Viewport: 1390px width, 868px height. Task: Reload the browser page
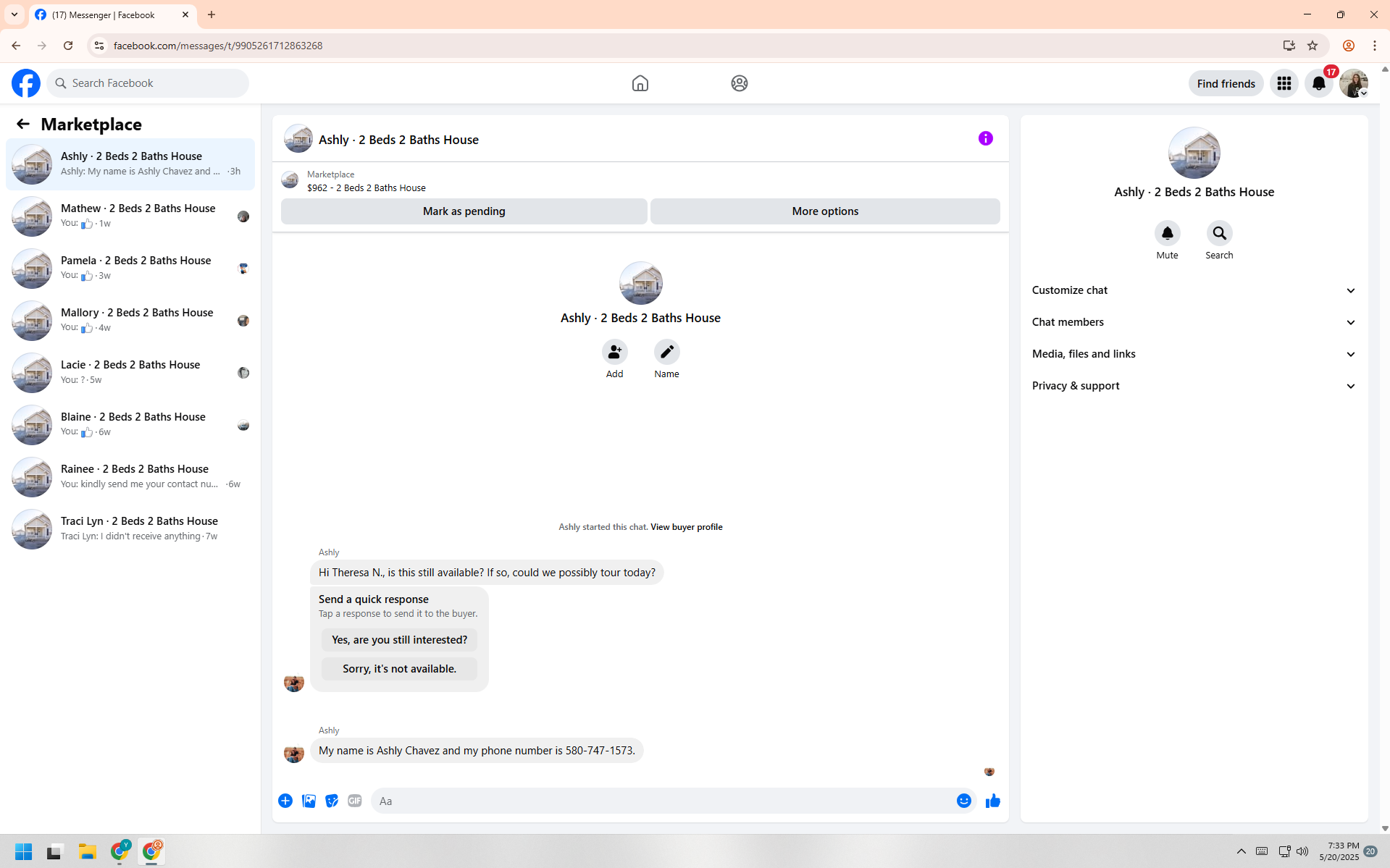[x=68, y=46]
